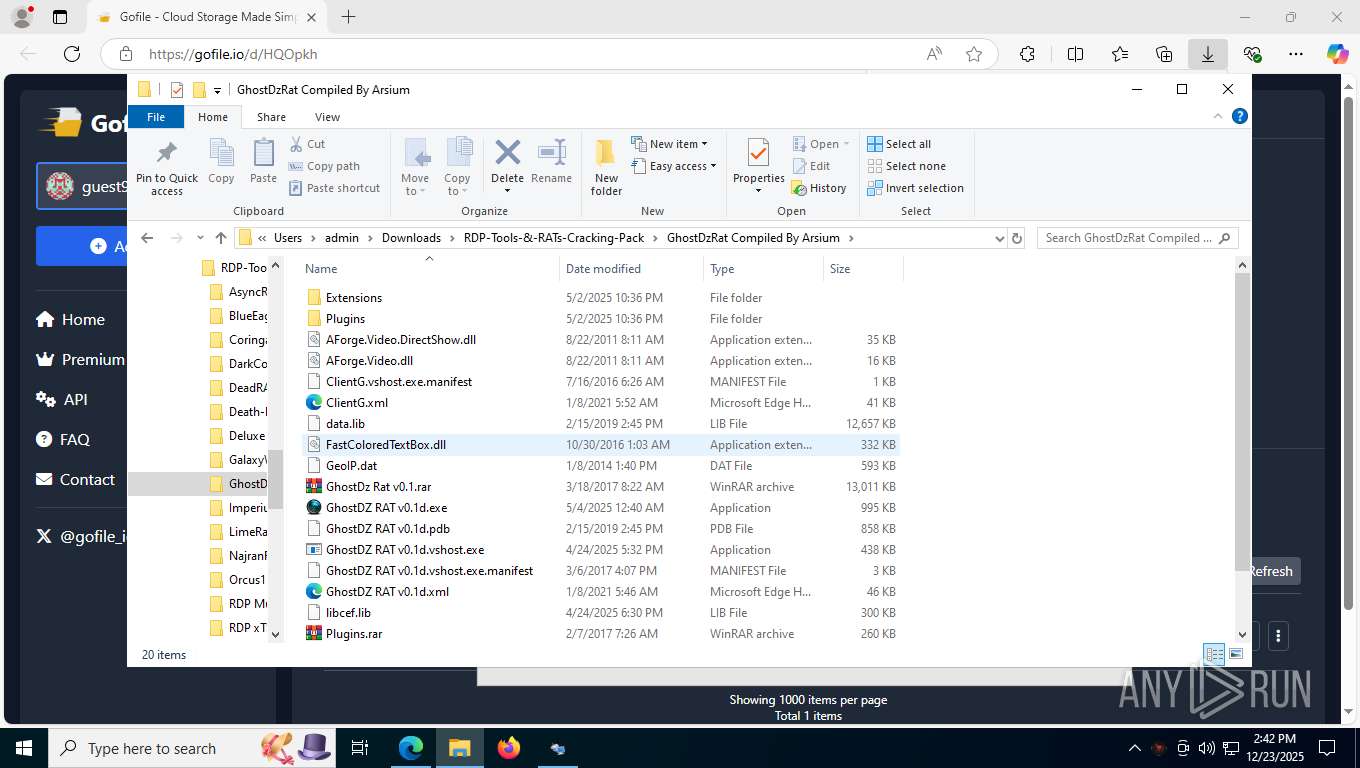Open Quick Access Toolbar customize arrow
Image resolution: width=1360 pixels, height=768 pixels.
coord(217,90)
